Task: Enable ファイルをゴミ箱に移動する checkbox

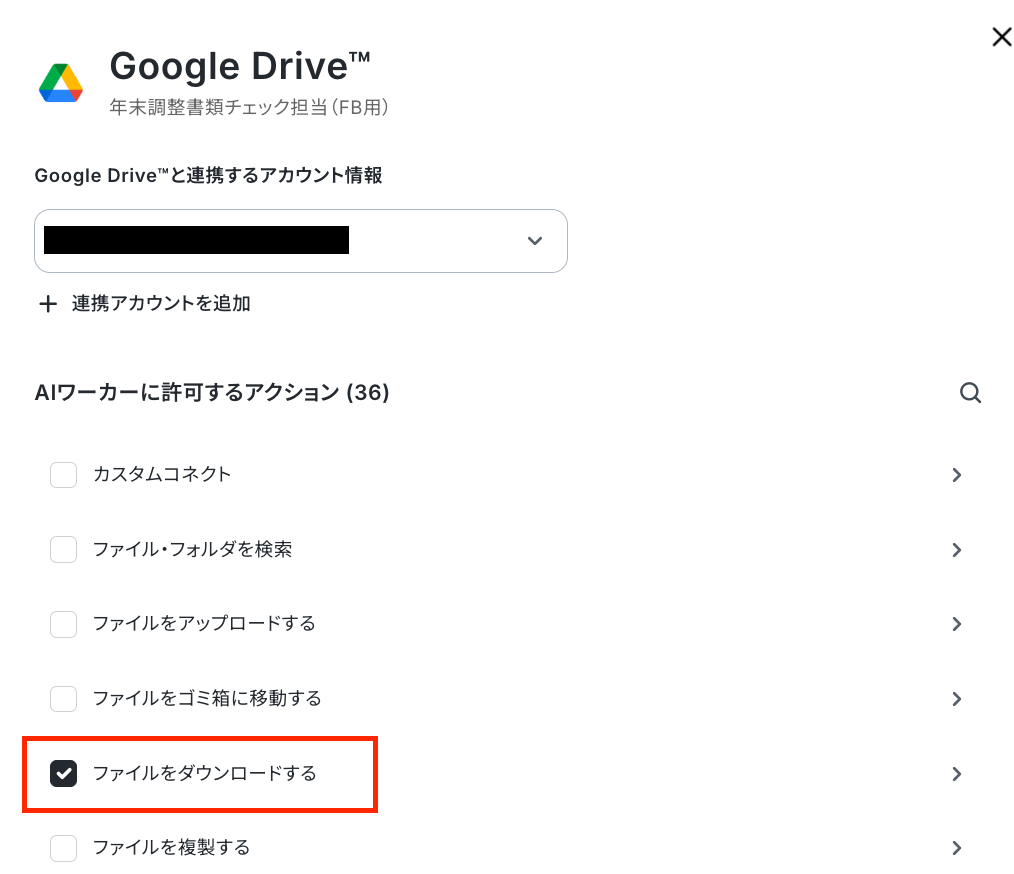Action: (63, 699)
